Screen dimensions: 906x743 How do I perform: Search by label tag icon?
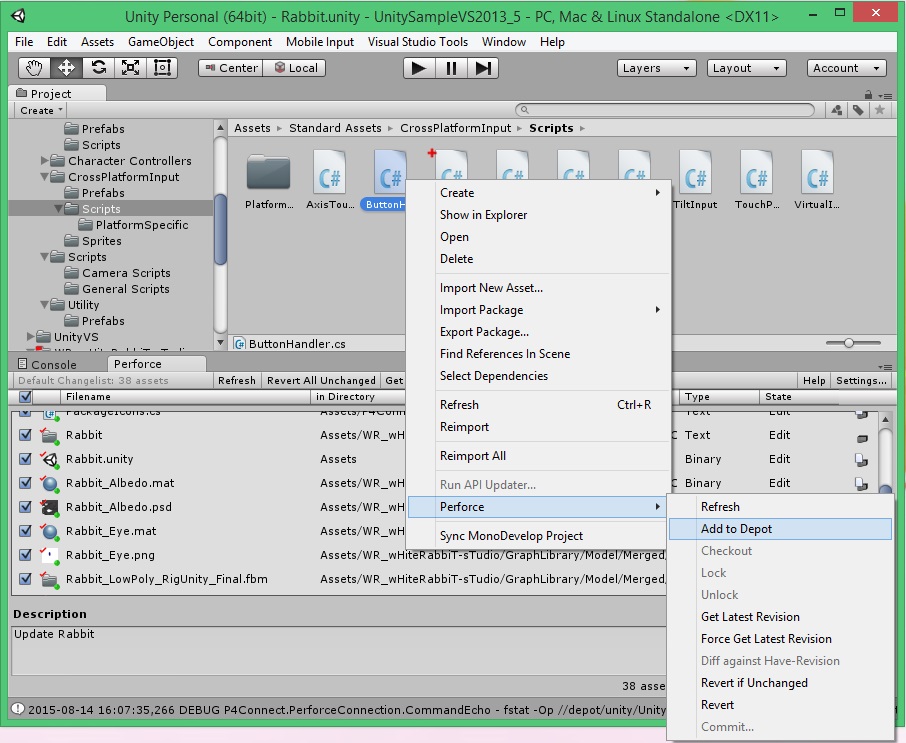(x=858, y=110)
